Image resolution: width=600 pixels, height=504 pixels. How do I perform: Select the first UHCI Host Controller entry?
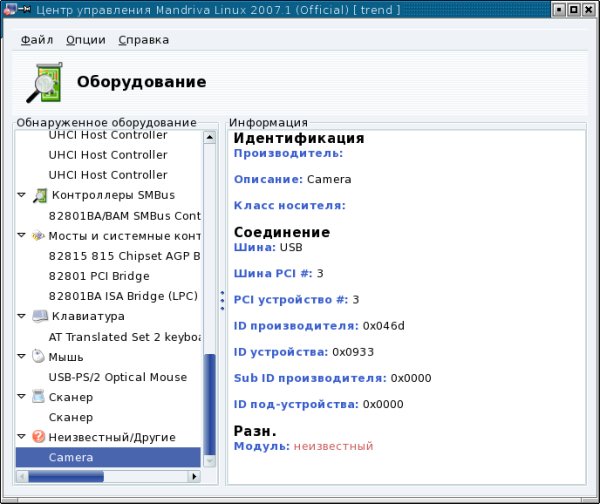[x=108, y=135]
